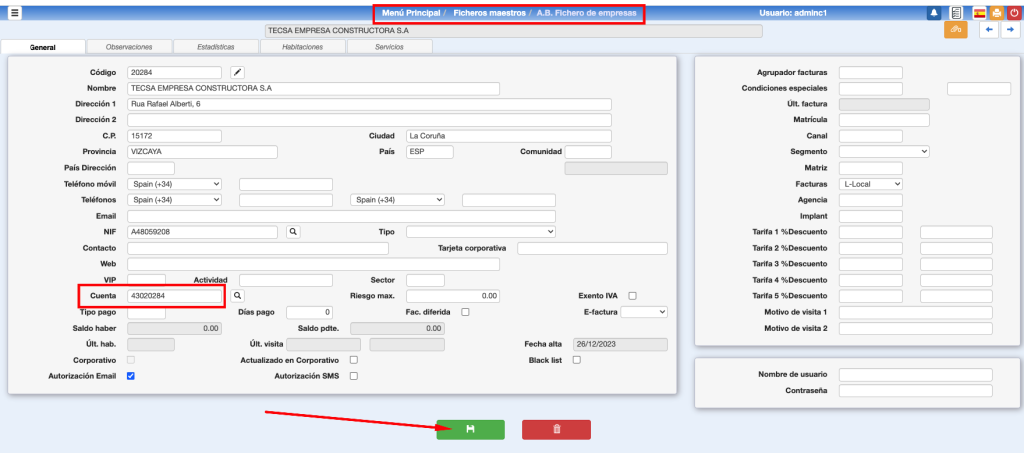Open the Facturas L-Local dropdown
This screenshot has height=453, width=1024.
click(x=870, y=184)
